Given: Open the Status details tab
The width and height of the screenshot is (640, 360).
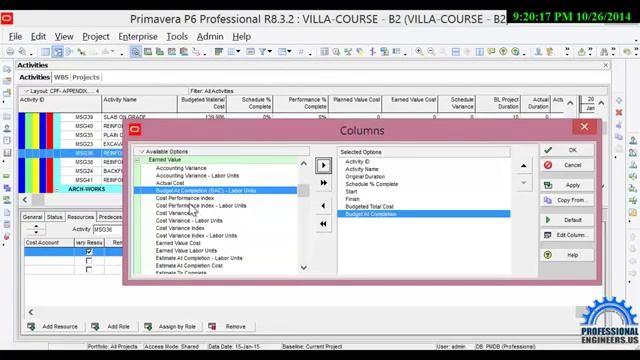Looking at the screenshot, I should coord(54,217).
